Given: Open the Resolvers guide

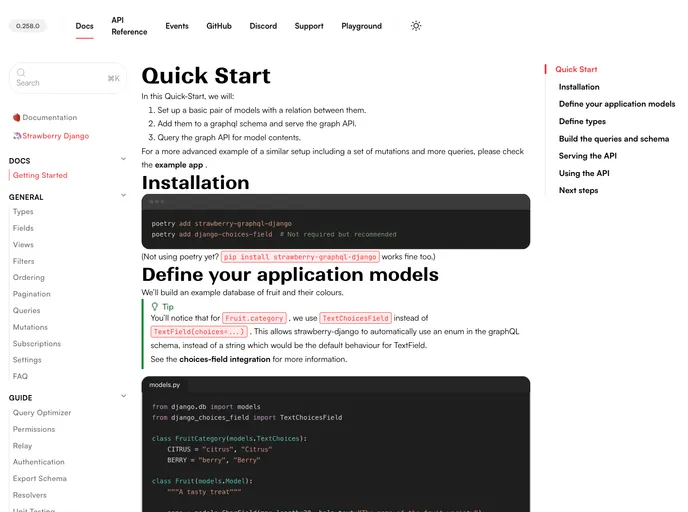Looking at the screenshot, I should coord(29,495).
